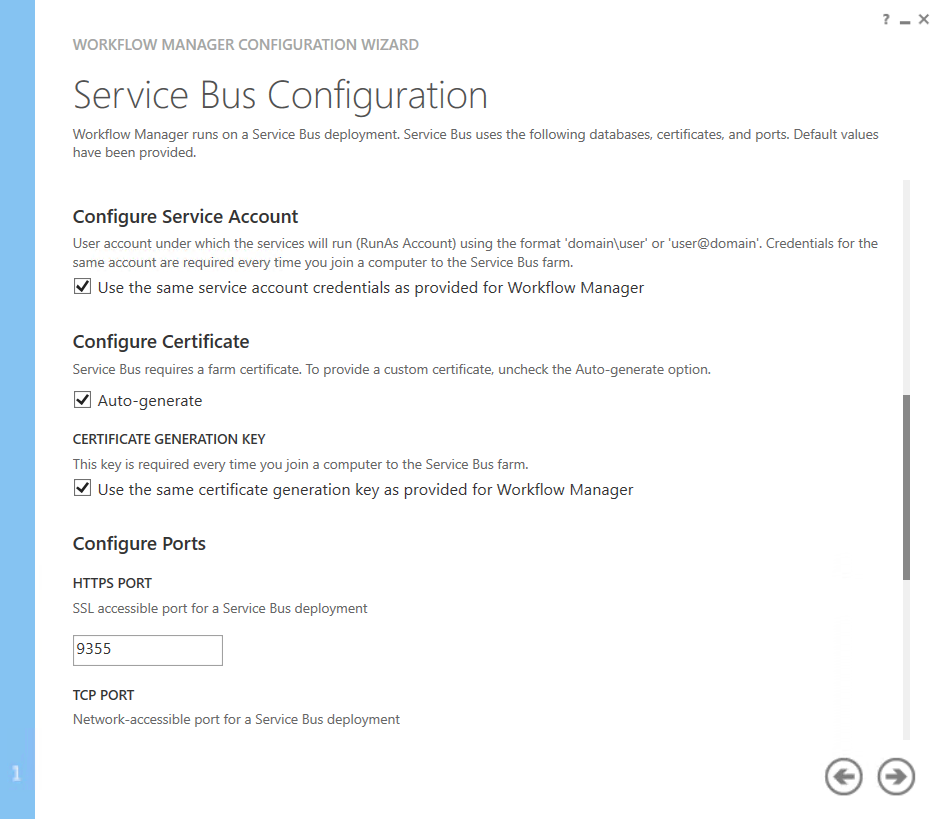Click the Configure Certificate heading
The width and height of the screenshot is (945, 819).
point(161,342)
